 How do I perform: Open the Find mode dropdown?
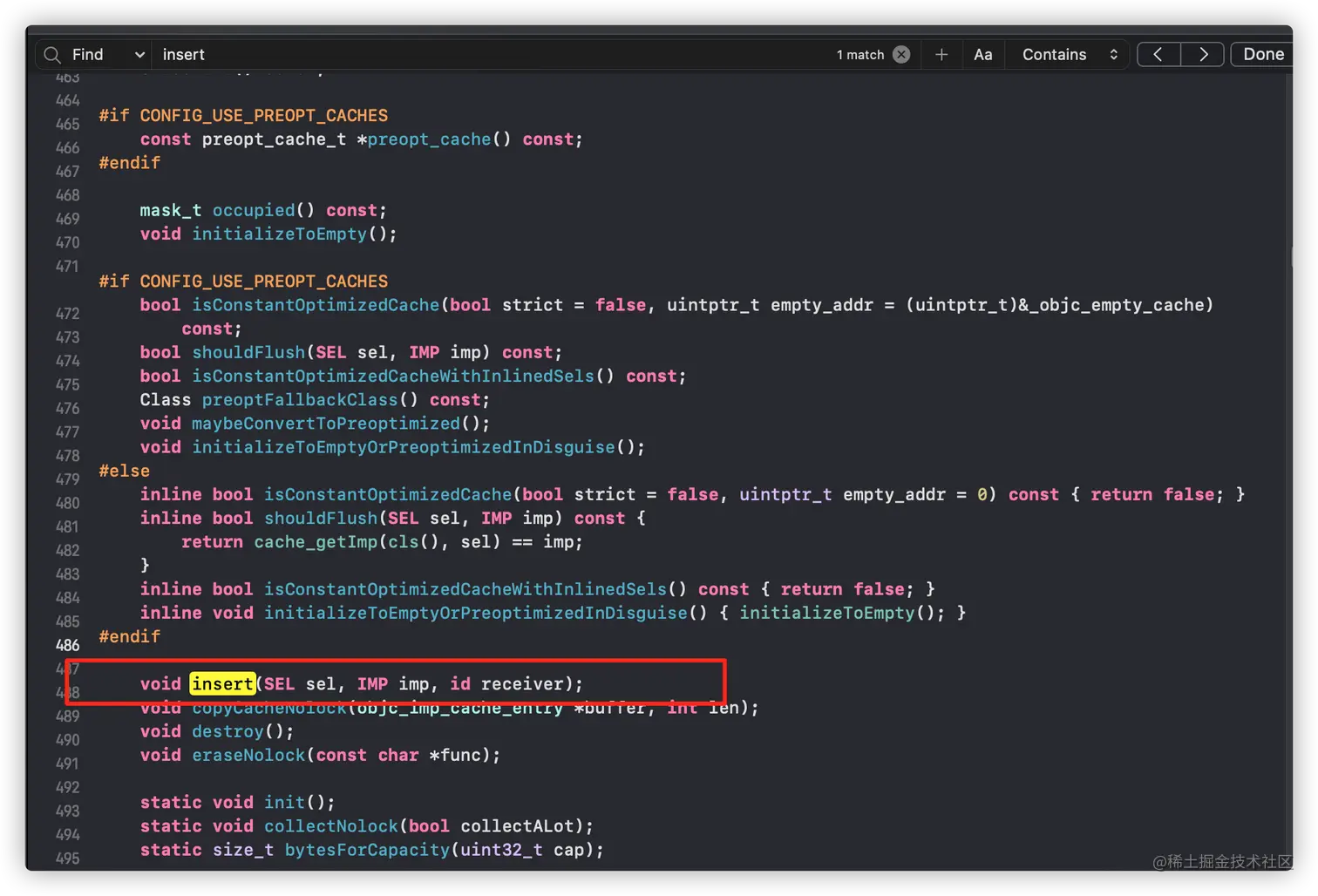tap(108, 55)
